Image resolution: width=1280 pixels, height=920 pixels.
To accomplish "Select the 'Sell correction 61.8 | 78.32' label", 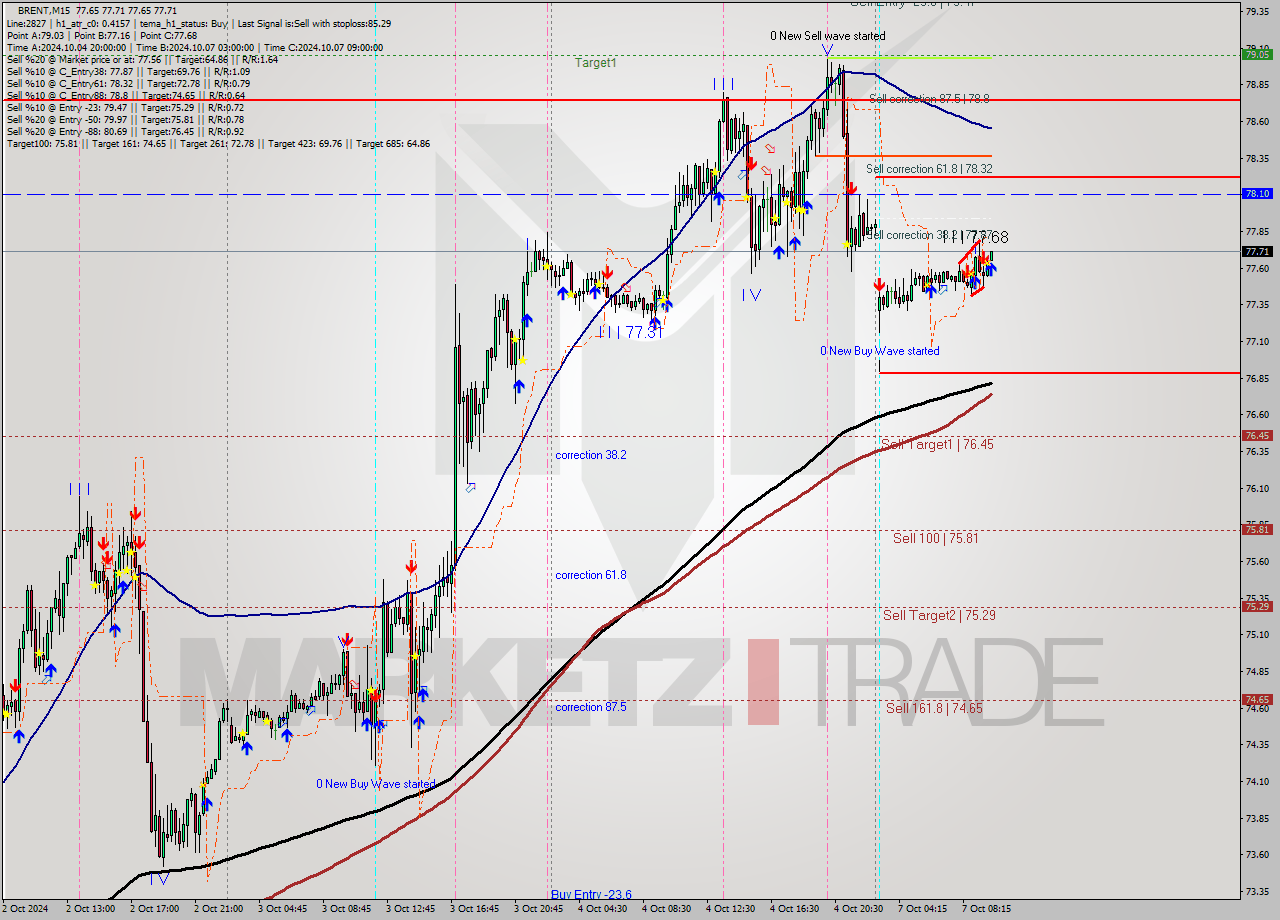I will coord(929,169).
